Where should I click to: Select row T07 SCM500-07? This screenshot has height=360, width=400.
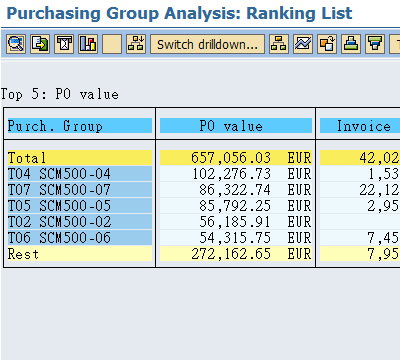point(80,190)
